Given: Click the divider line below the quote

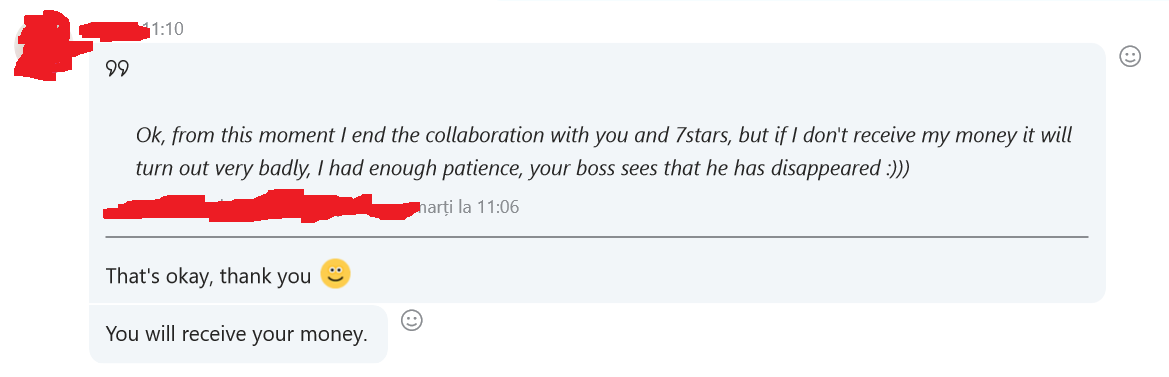Looking at the screenshot, I should coord(596,237).
